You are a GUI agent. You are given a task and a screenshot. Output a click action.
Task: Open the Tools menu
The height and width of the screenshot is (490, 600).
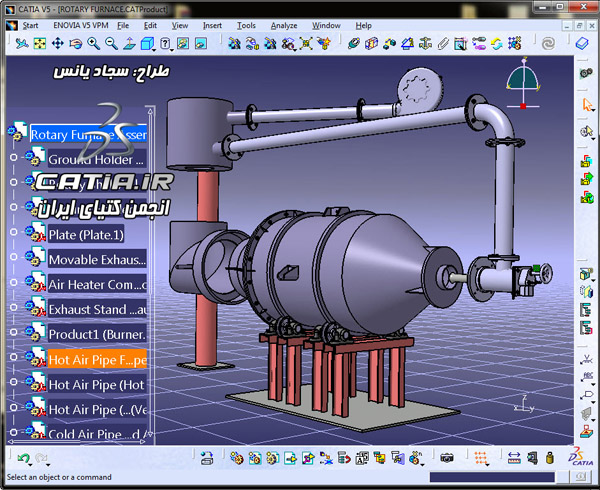(246, 26)
